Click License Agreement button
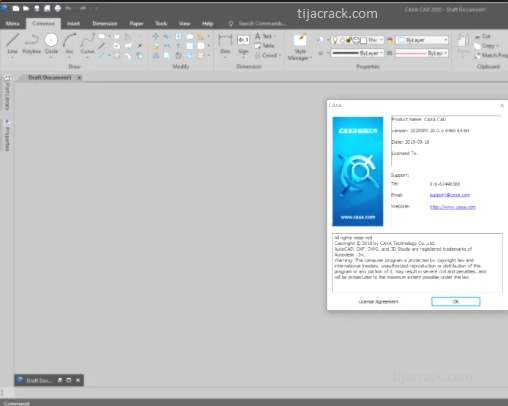The height and width of the screenshot is (406, 508). pos(378,301)
